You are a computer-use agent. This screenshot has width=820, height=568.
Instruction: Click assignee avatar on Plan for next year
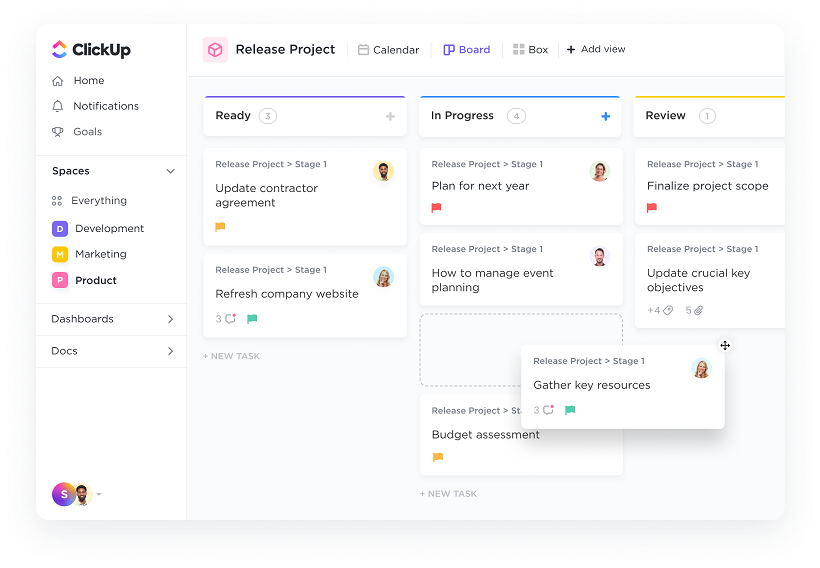tap(599, 171)
